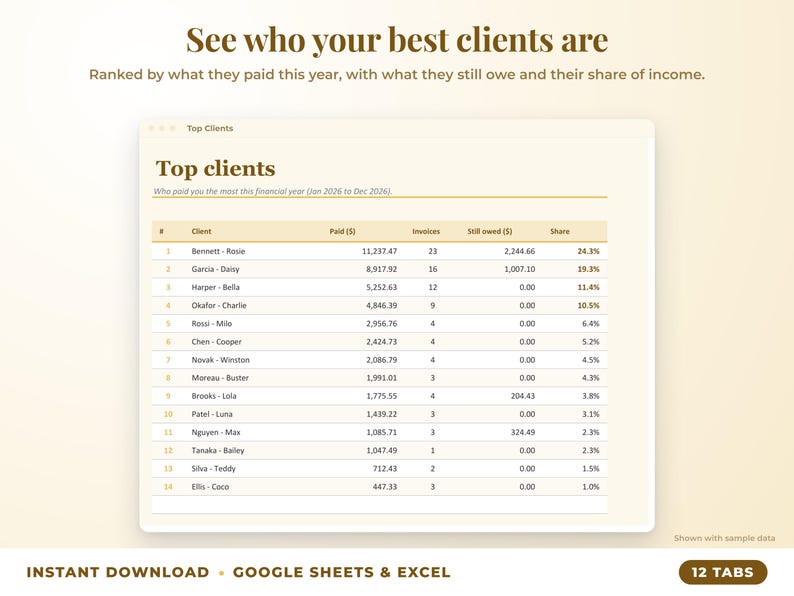Screen dimensions: 794x596
Task: Click the invoice count 12 for Harper
Action: [x=432, y=287]
